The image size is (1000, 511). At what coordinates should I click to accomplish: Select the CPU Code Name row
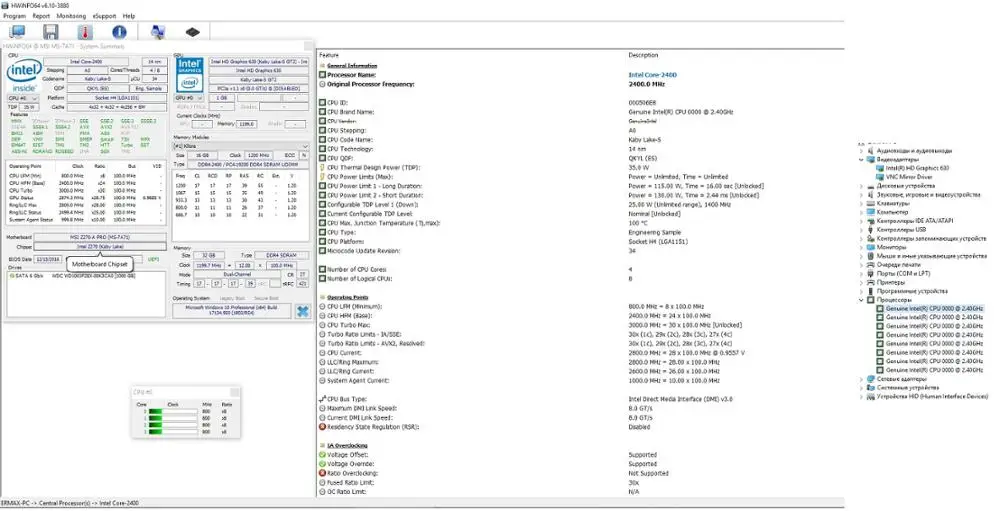pyautogui.click(x=580, y=140)
